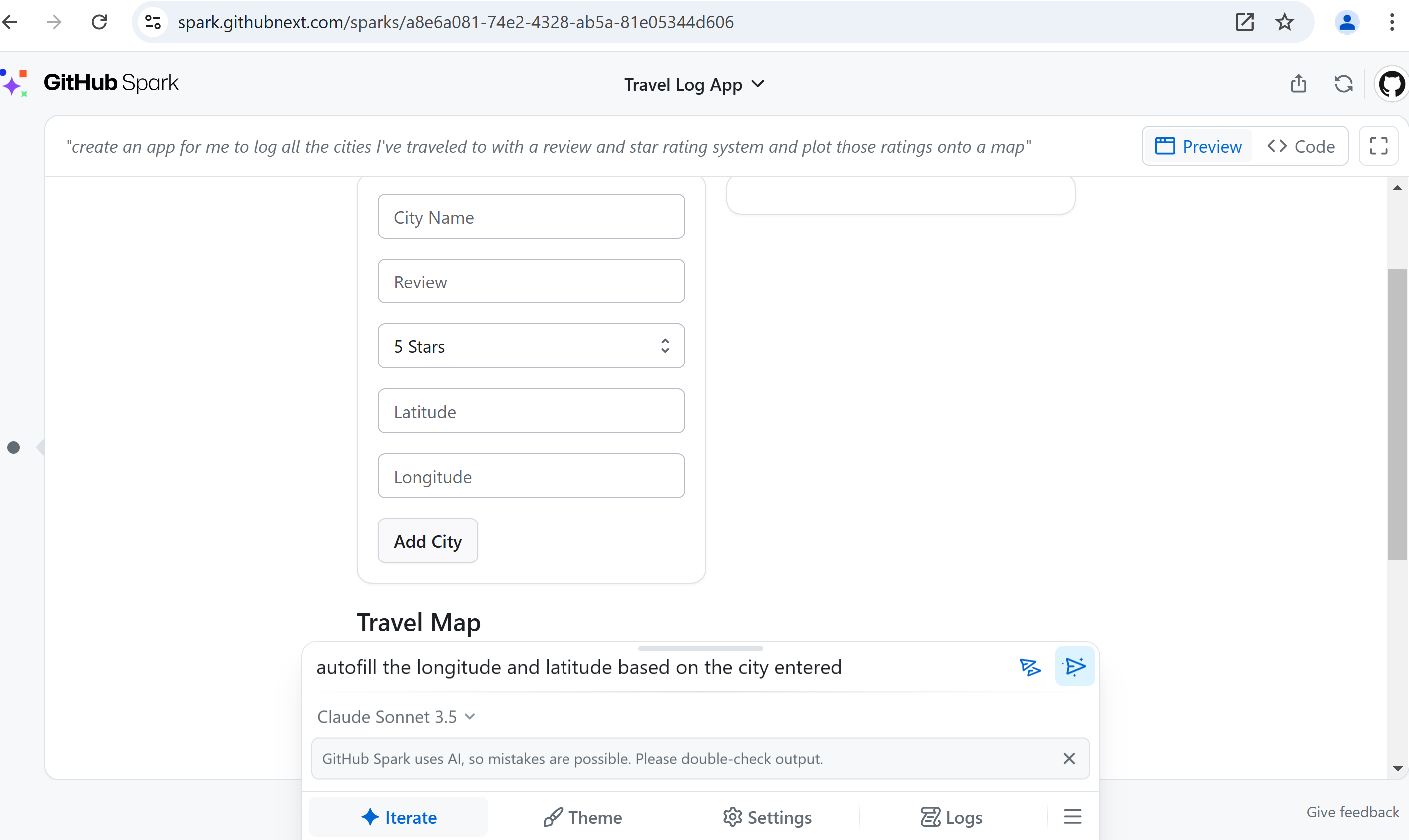Click the collapse arrow next to history dot
The image size is (1409, 840).
coord(41,447)
